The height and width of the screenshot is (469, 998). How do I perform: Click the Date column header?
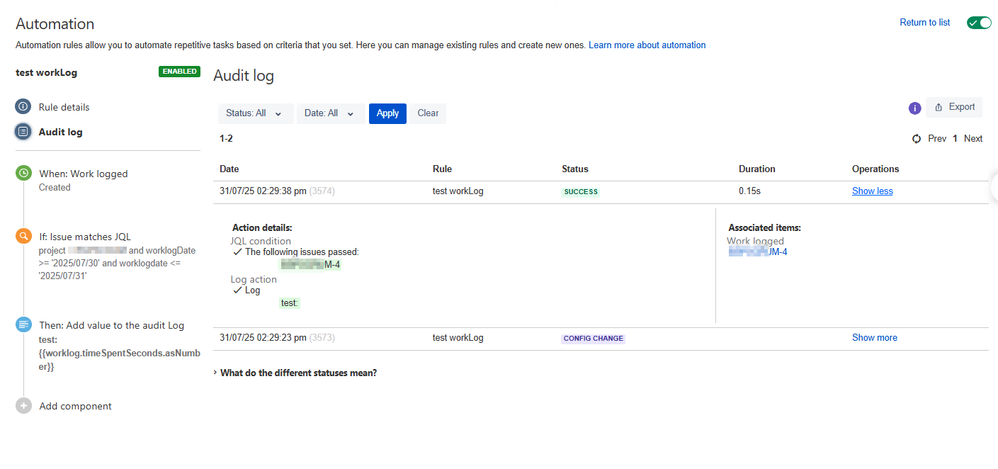pyautogui.click(x=229, y=169)
